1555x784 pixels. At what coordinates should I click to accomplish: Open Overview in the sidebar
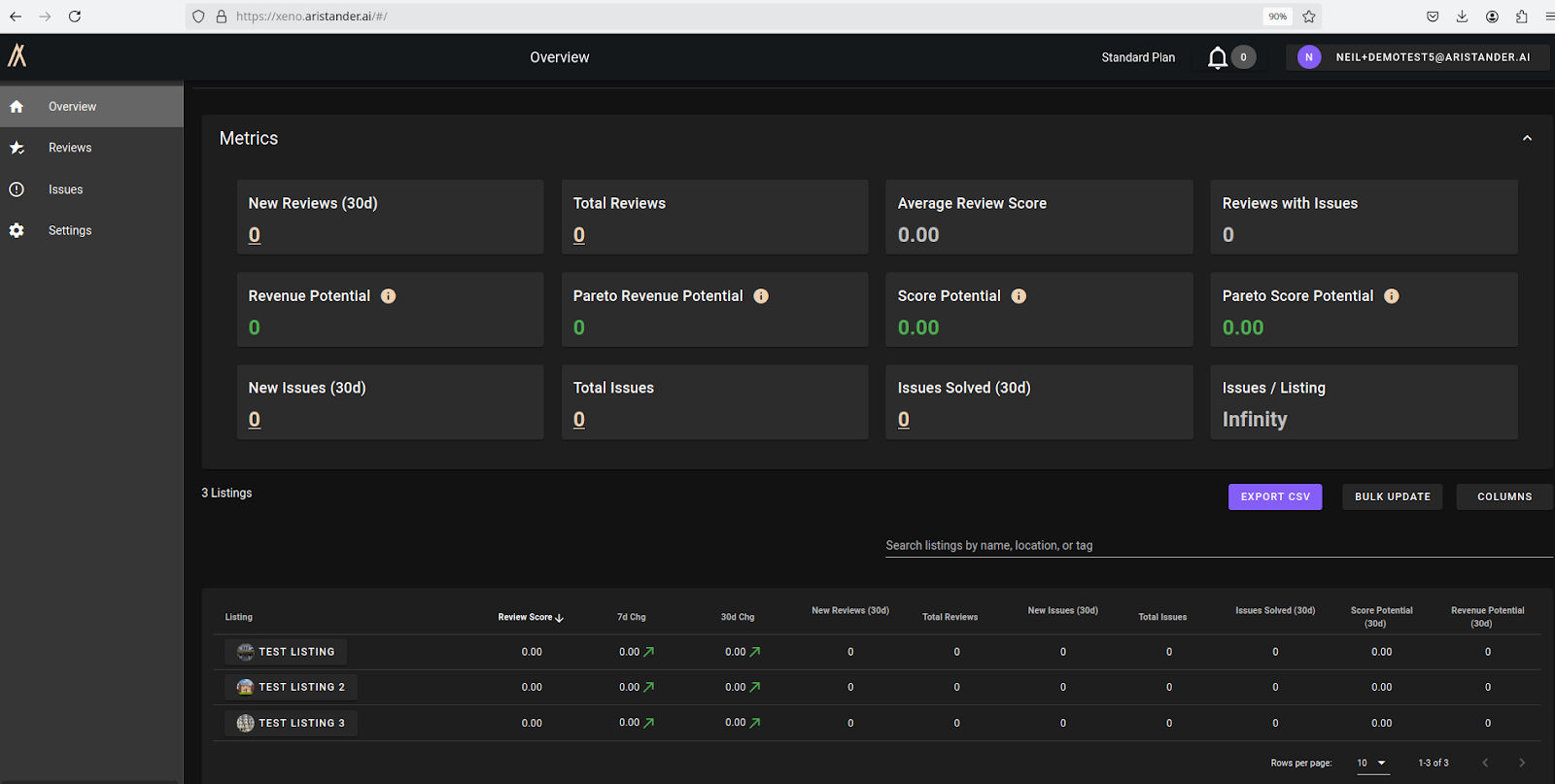pyautogui.click(x=91, y=107)
